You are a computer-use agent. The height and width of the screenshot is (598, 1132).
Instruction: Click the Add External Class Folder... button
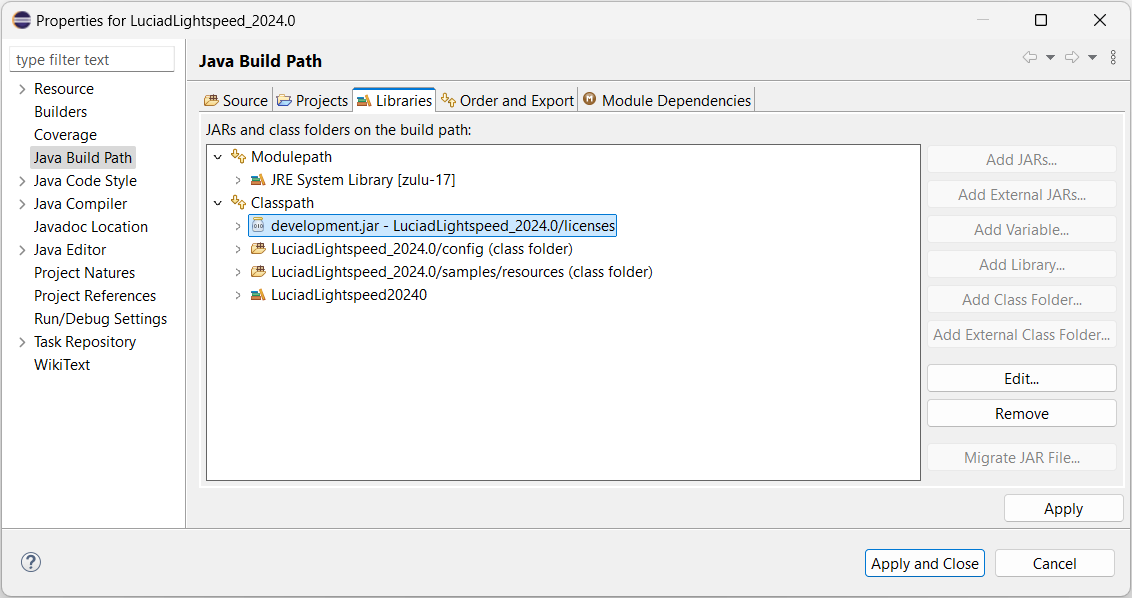click(x=1022, y=335)
